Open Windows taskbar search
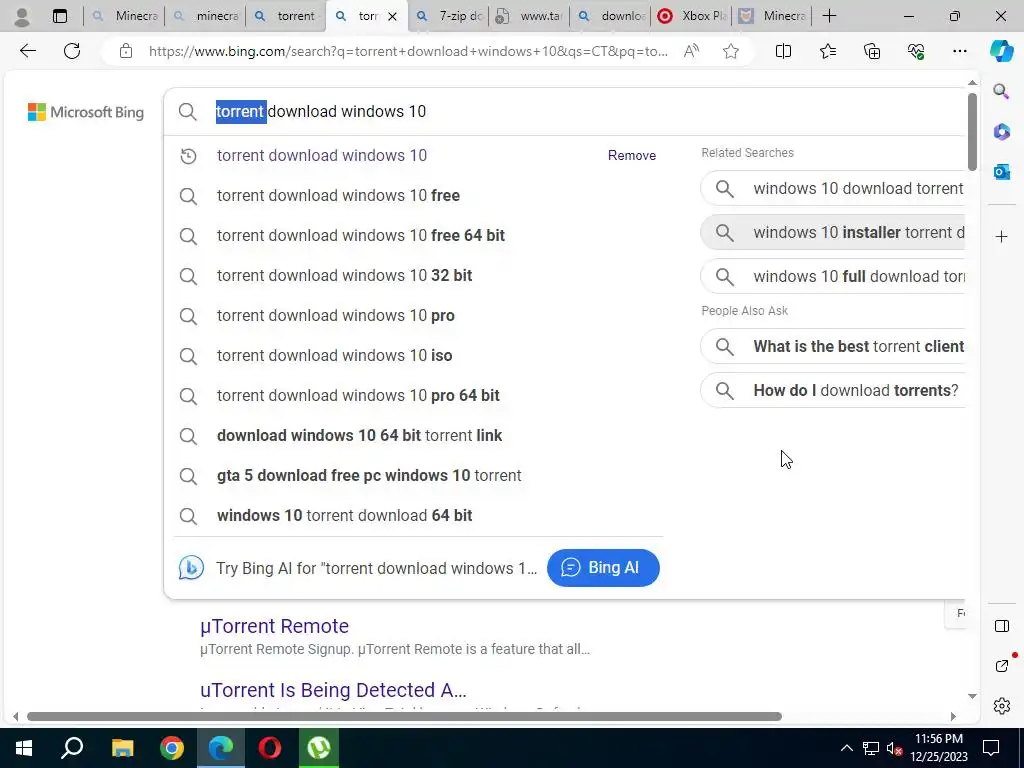 (72, 748)
